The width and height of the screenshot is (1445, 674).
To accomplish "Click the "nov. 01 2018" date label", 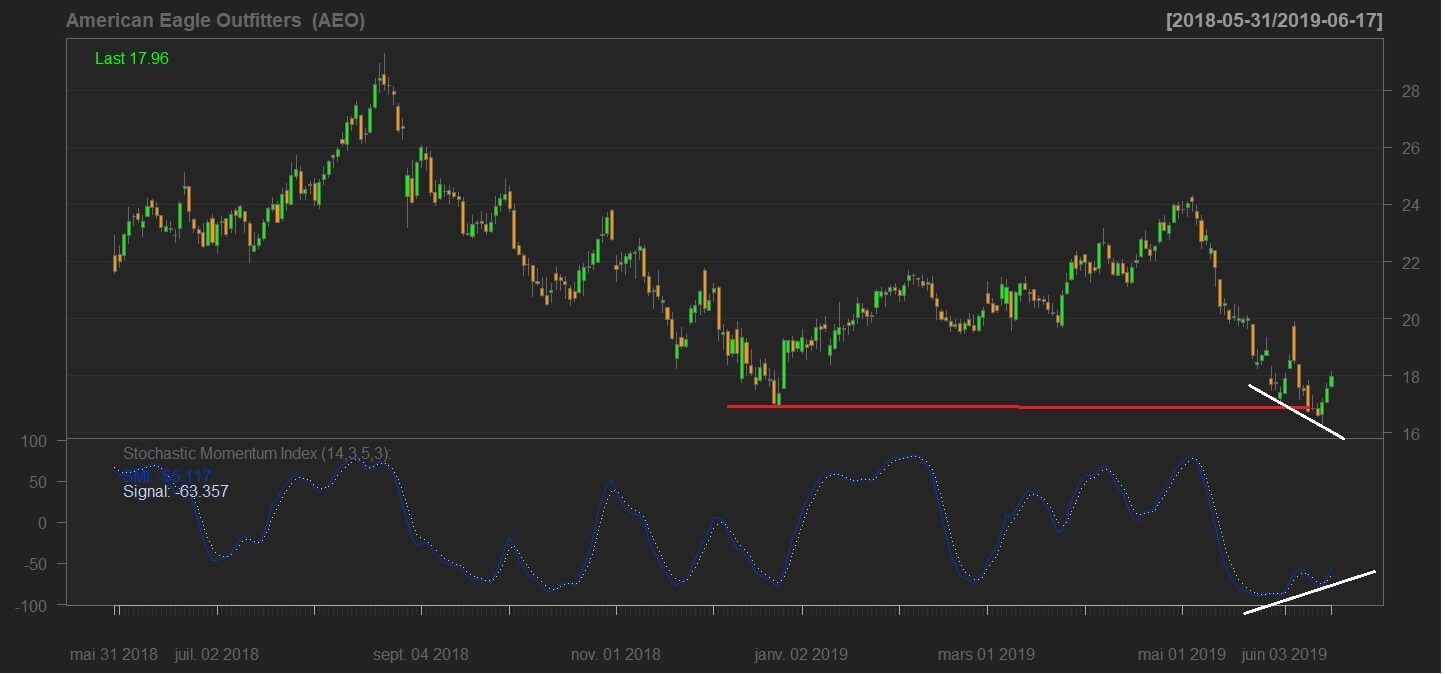I will tap(615, 655).
